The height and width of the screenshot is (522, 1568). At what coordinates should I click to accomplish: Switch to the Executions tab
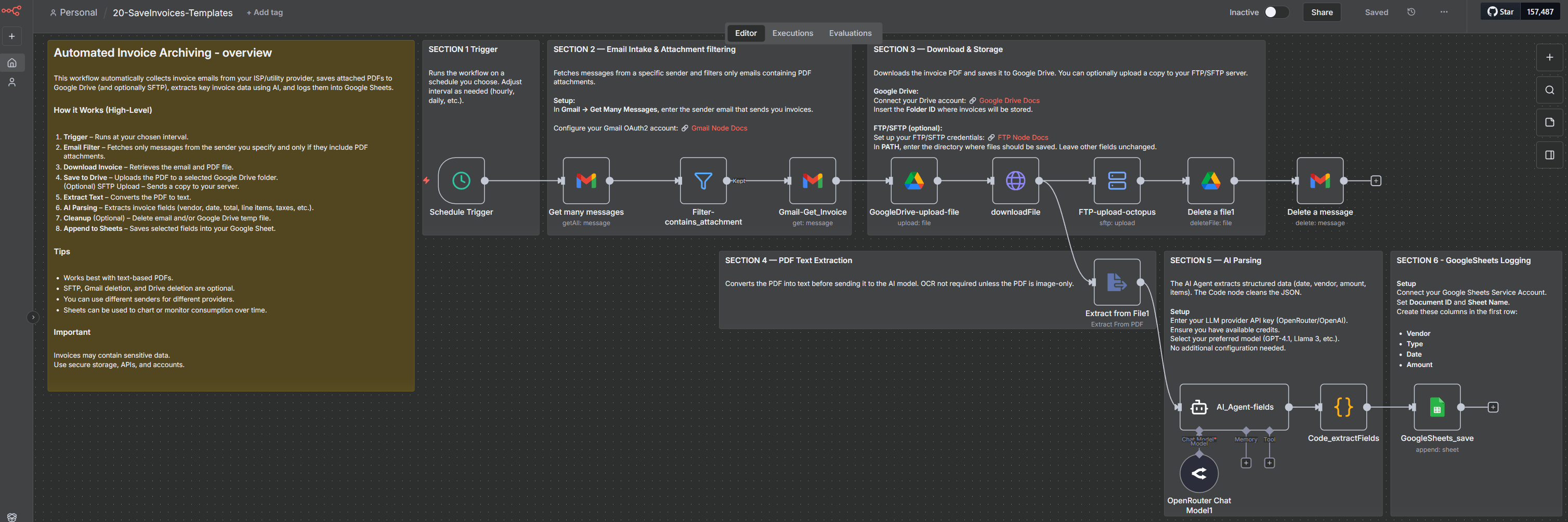click(x=792, y=33)
